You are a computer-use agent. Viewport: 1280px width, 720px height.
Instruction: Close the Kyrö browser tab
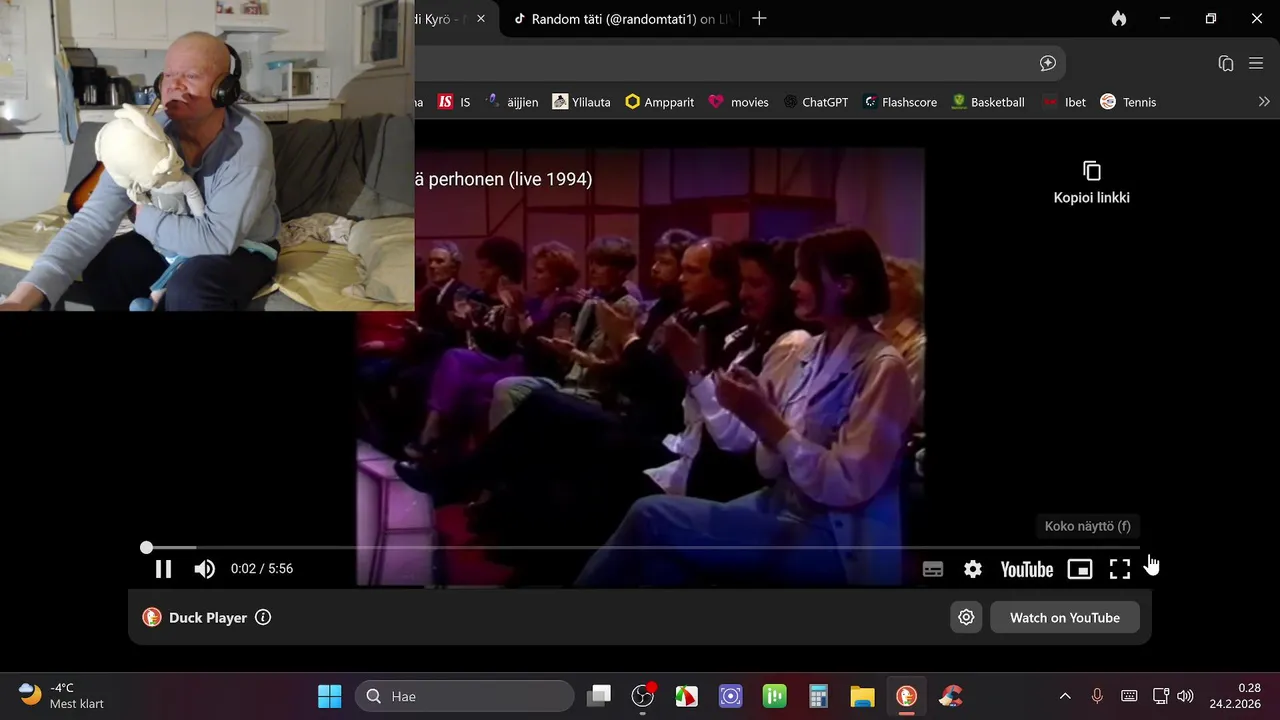[x=481, y=19]
